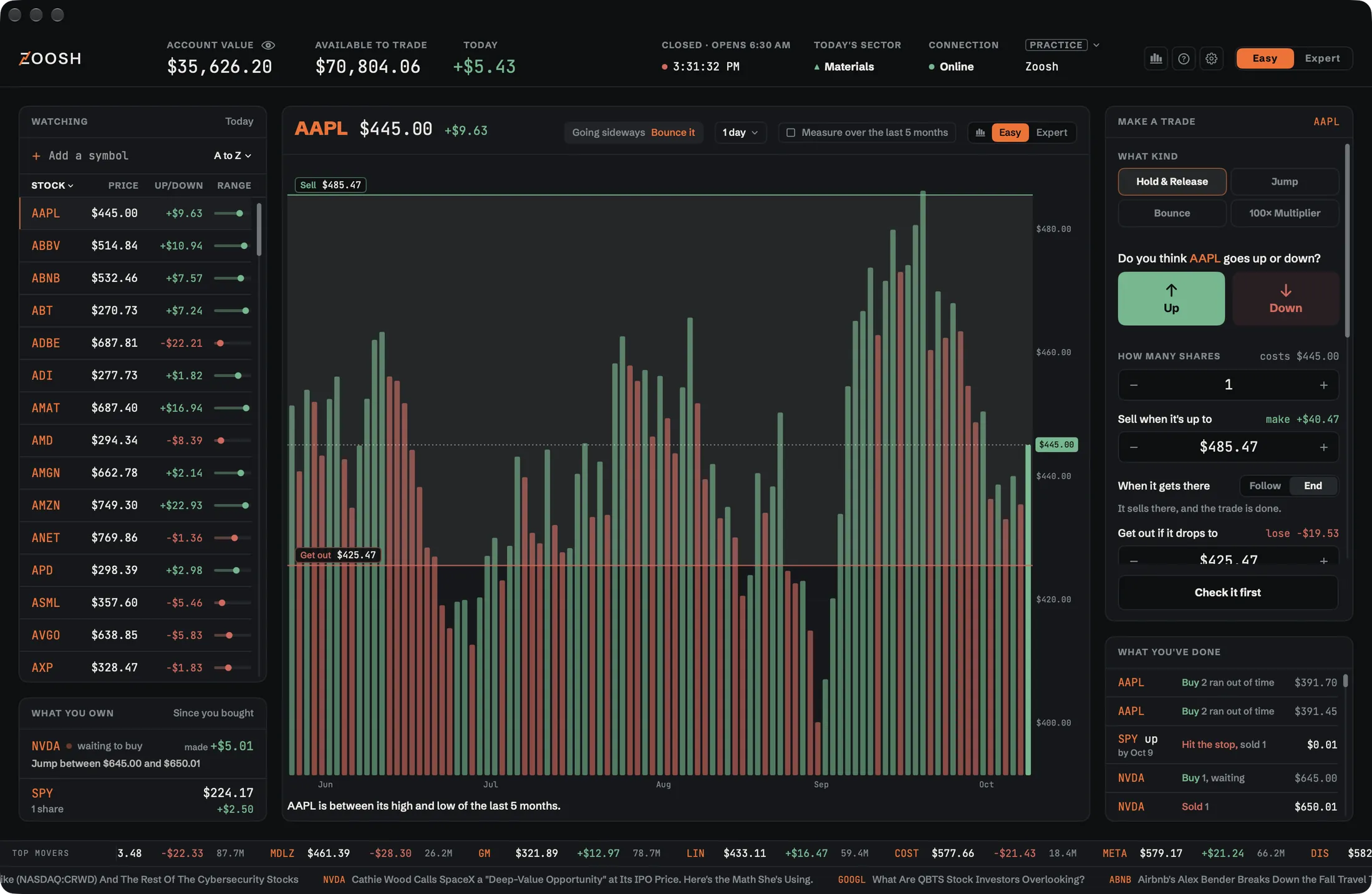Click Since you bought label
The image size is (1372, 894).
coord(213,713)
